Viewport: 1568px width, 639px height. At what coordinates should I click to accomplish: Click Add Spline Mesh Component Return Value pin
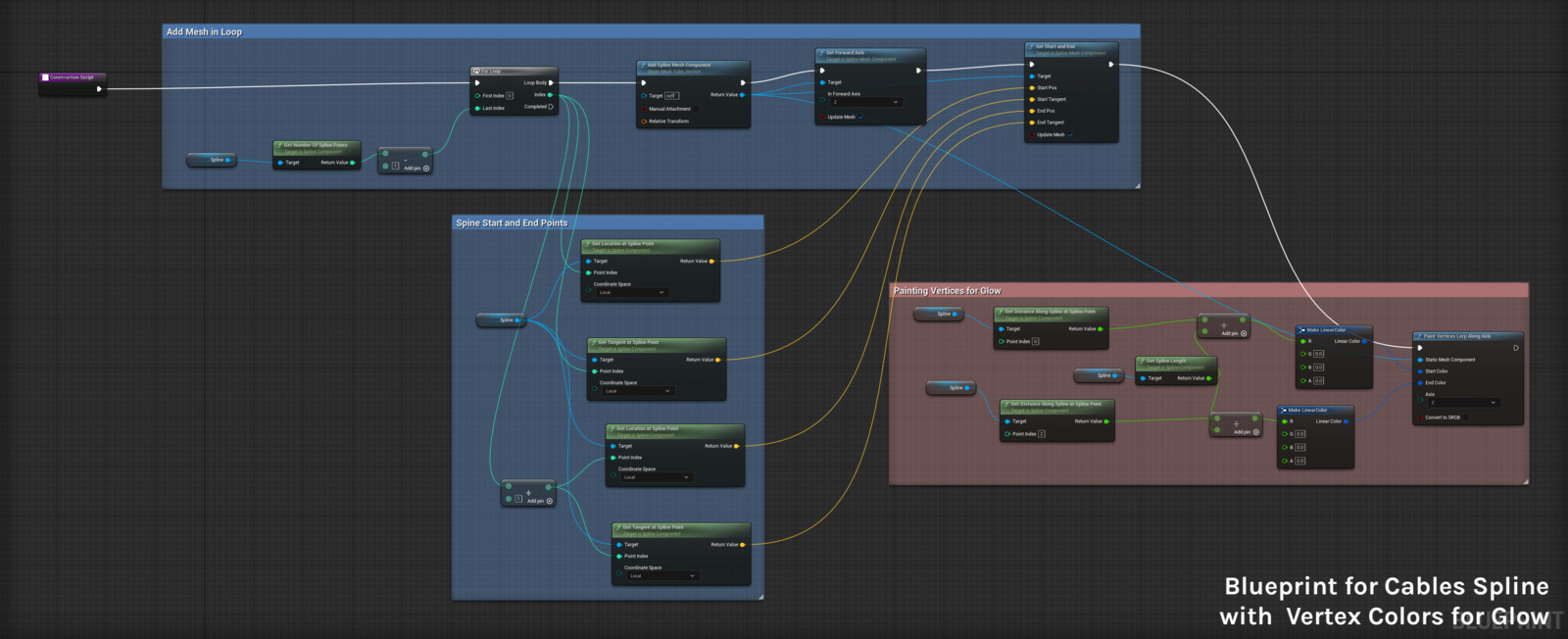coord(743,95)
